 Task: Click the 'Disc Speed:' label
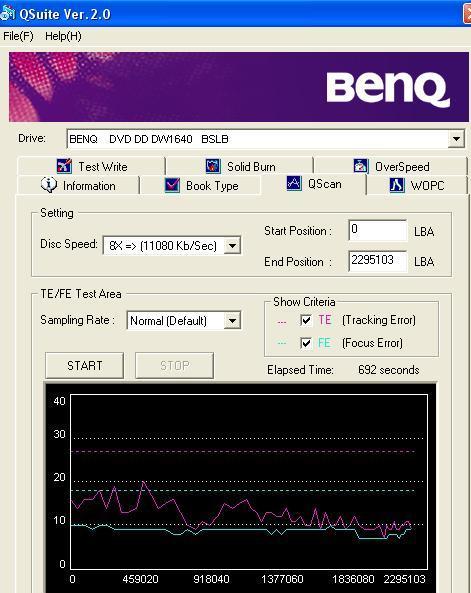pyautogui.click(x=69, y=244)
